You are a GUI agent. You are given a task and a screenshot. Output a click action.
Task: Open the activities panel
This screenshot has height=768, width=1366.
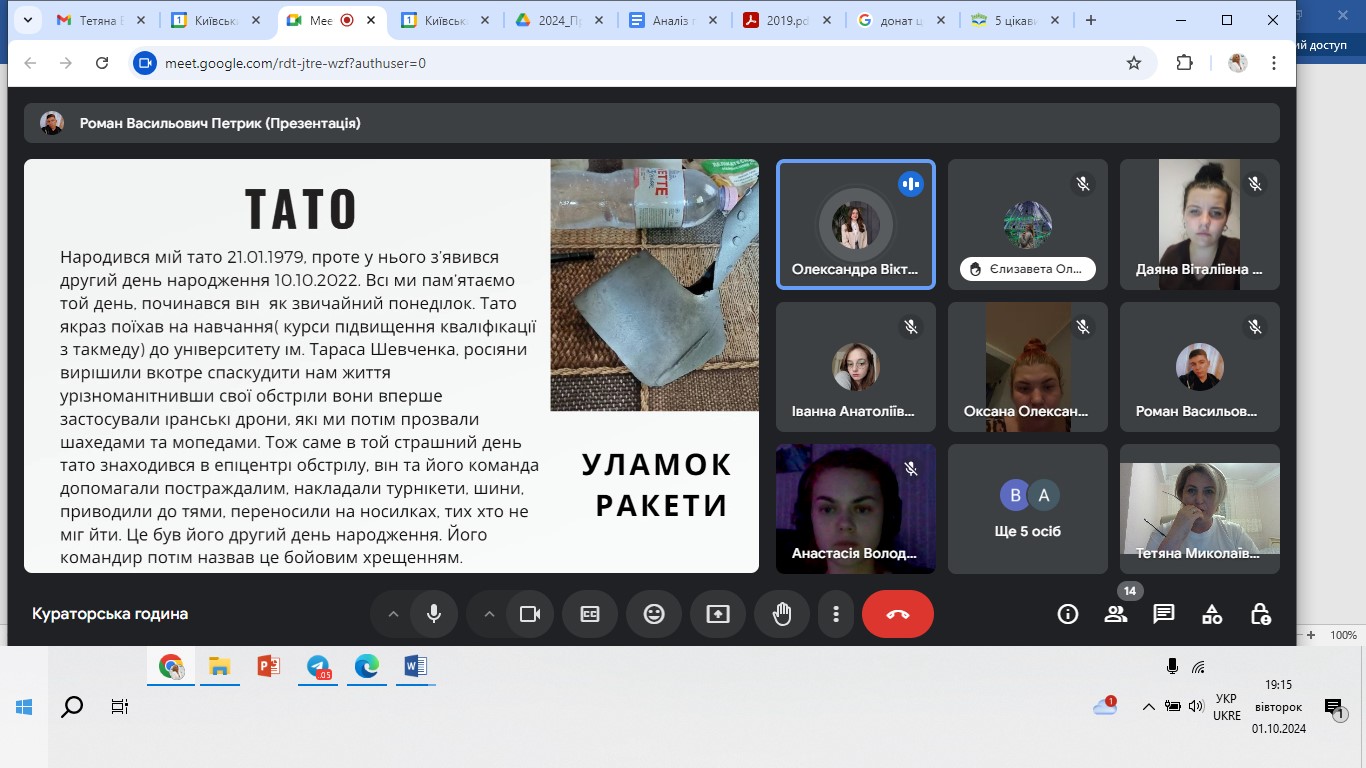click(1211, 614)
